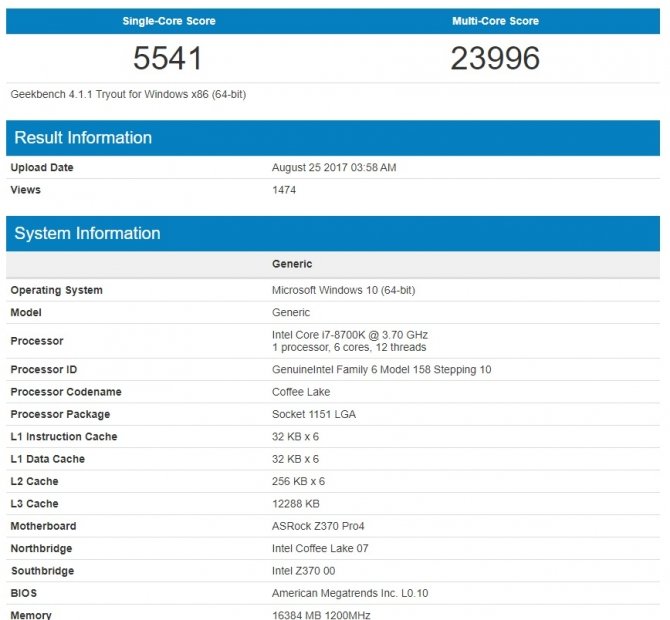Click the Geekbench 4.1.1 Tryout version text
The image size is (670, 620).
(x=128, y=94)
